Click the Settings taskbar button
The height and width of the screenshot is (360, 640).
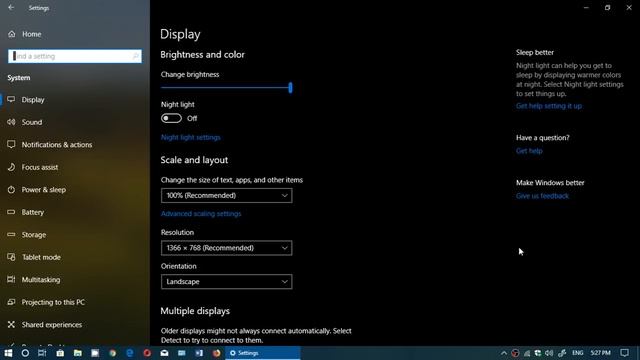coord(263,353)
